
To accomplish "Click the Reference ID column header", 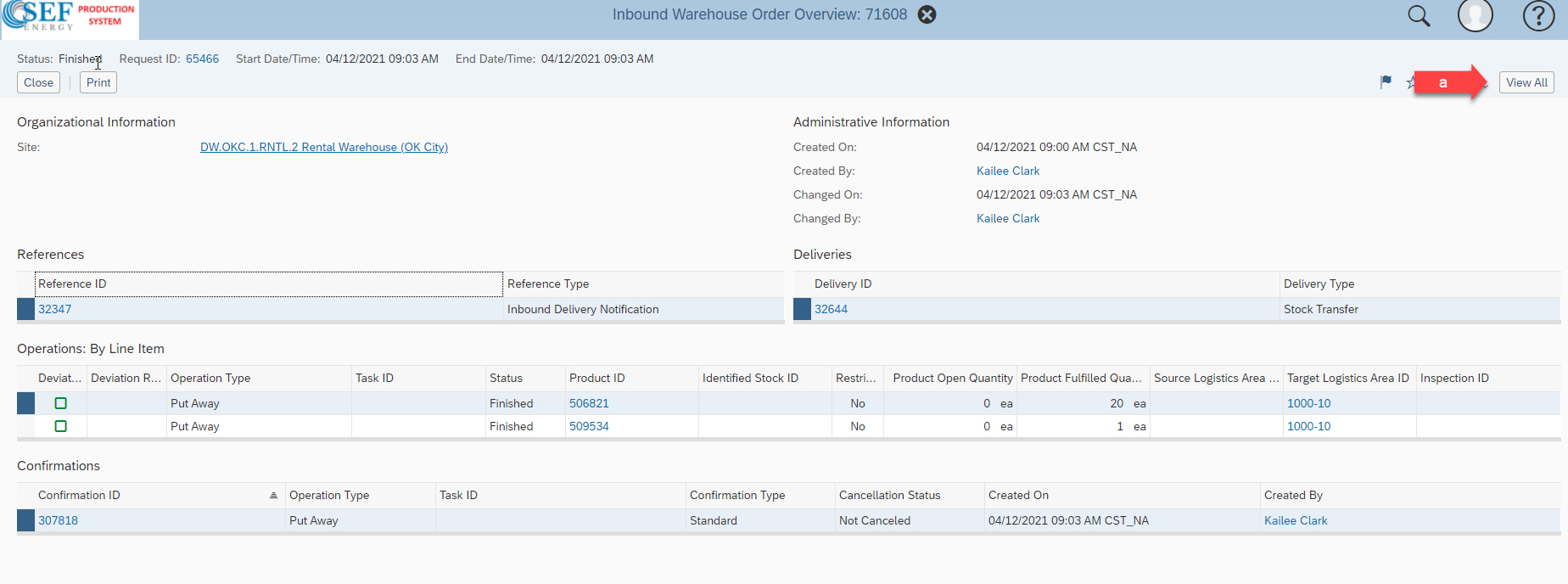I will (269, 284).
